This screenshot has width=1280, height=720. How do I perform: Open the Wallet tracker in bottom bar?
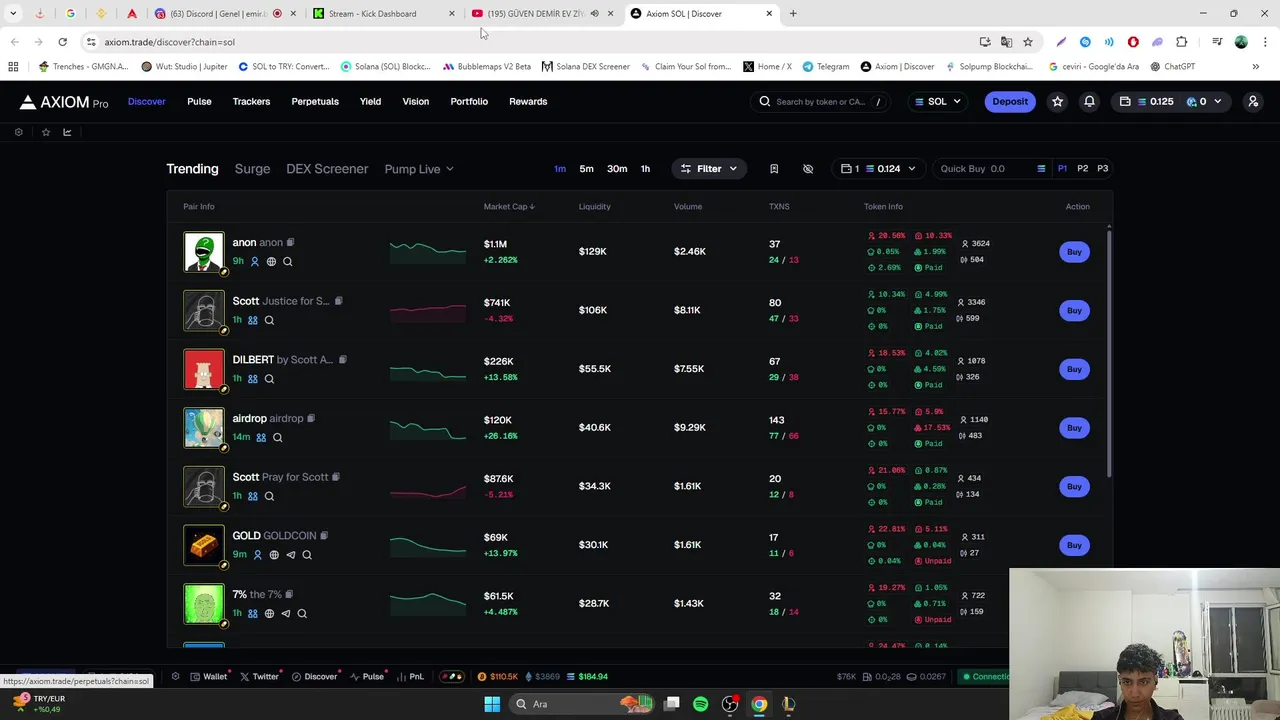[x=210, y=677]
